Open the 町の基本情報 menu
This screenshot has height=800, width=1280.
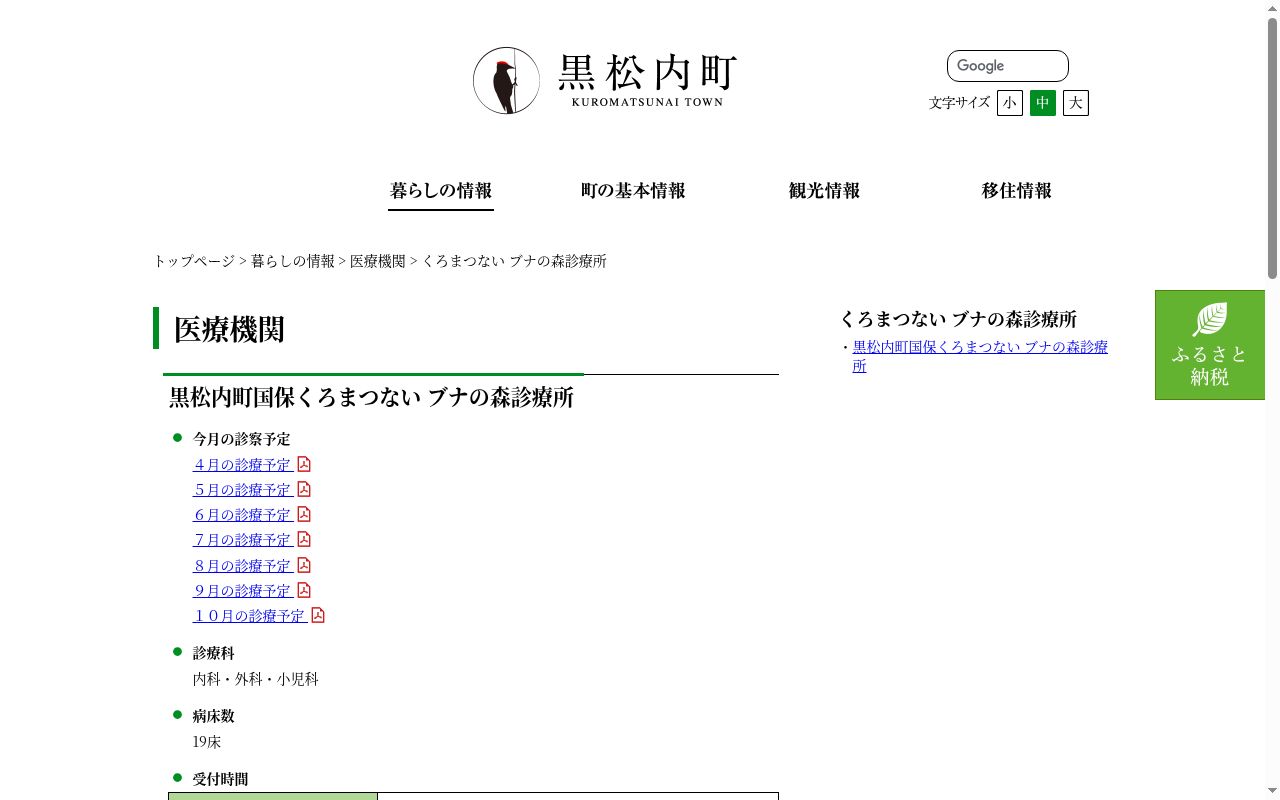(633, 191)
